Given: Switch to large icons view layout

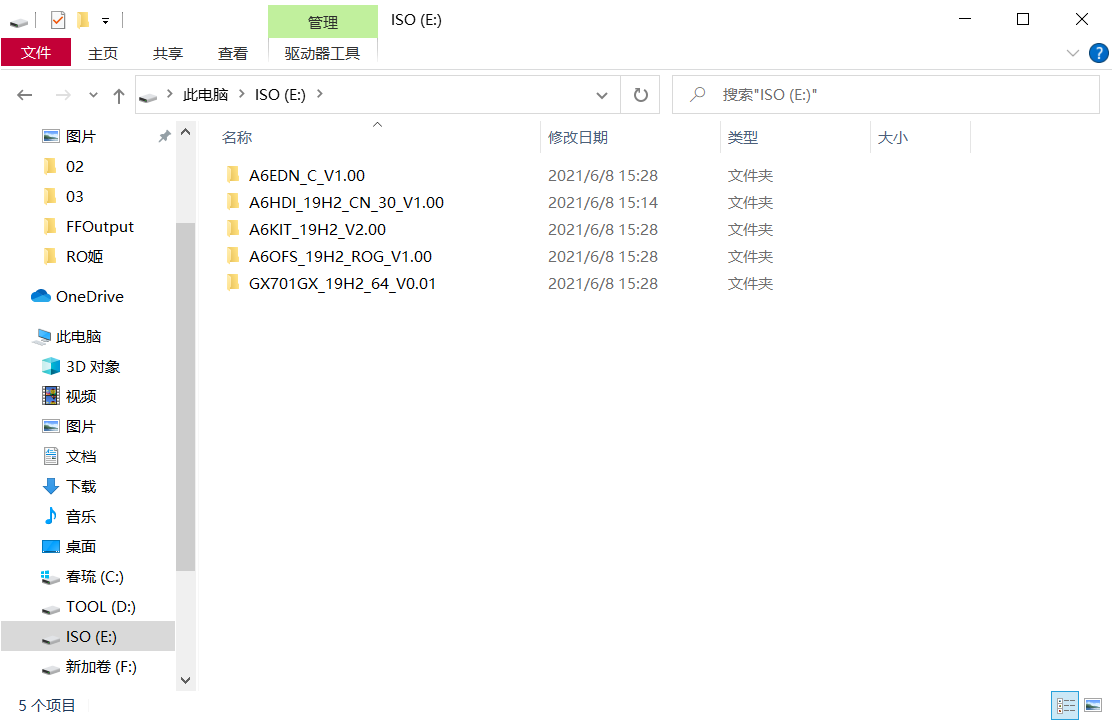Looking at the screenshot, I should [1093, 705].
